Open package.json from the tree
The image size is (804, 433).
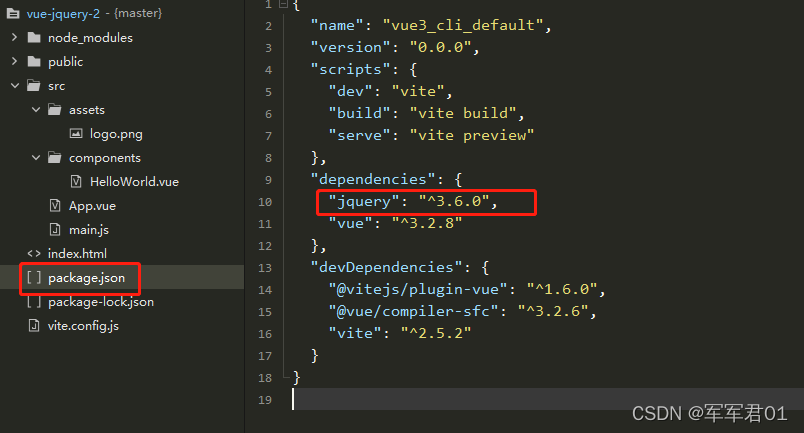click(x=86, y=278)
